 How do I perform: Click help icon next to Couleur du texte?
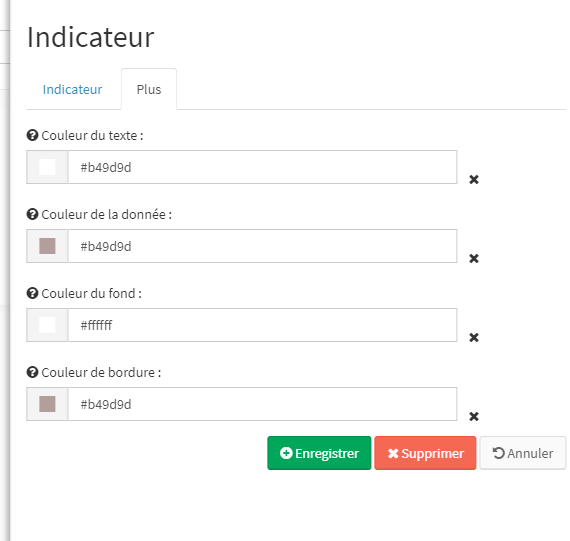point(32,136)
